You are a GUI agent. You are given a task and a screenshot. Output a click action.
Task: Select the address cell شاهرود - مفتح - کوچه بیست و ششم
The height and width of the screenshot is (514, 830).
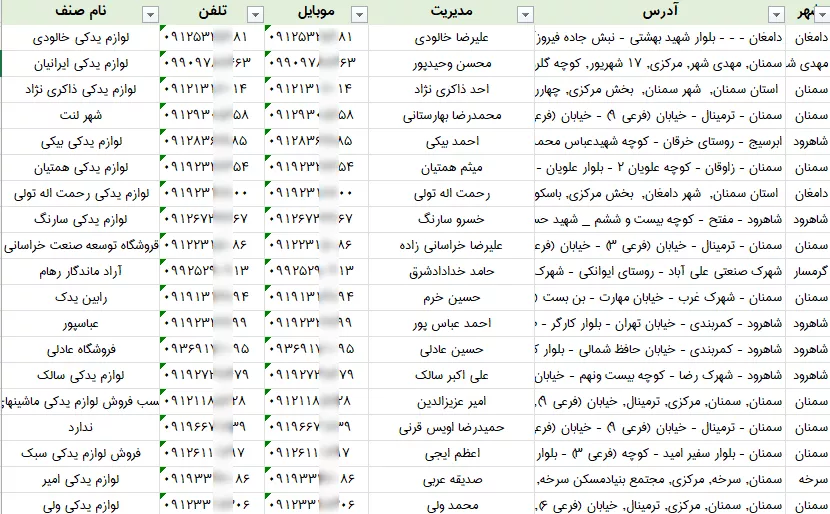[660, 219]
